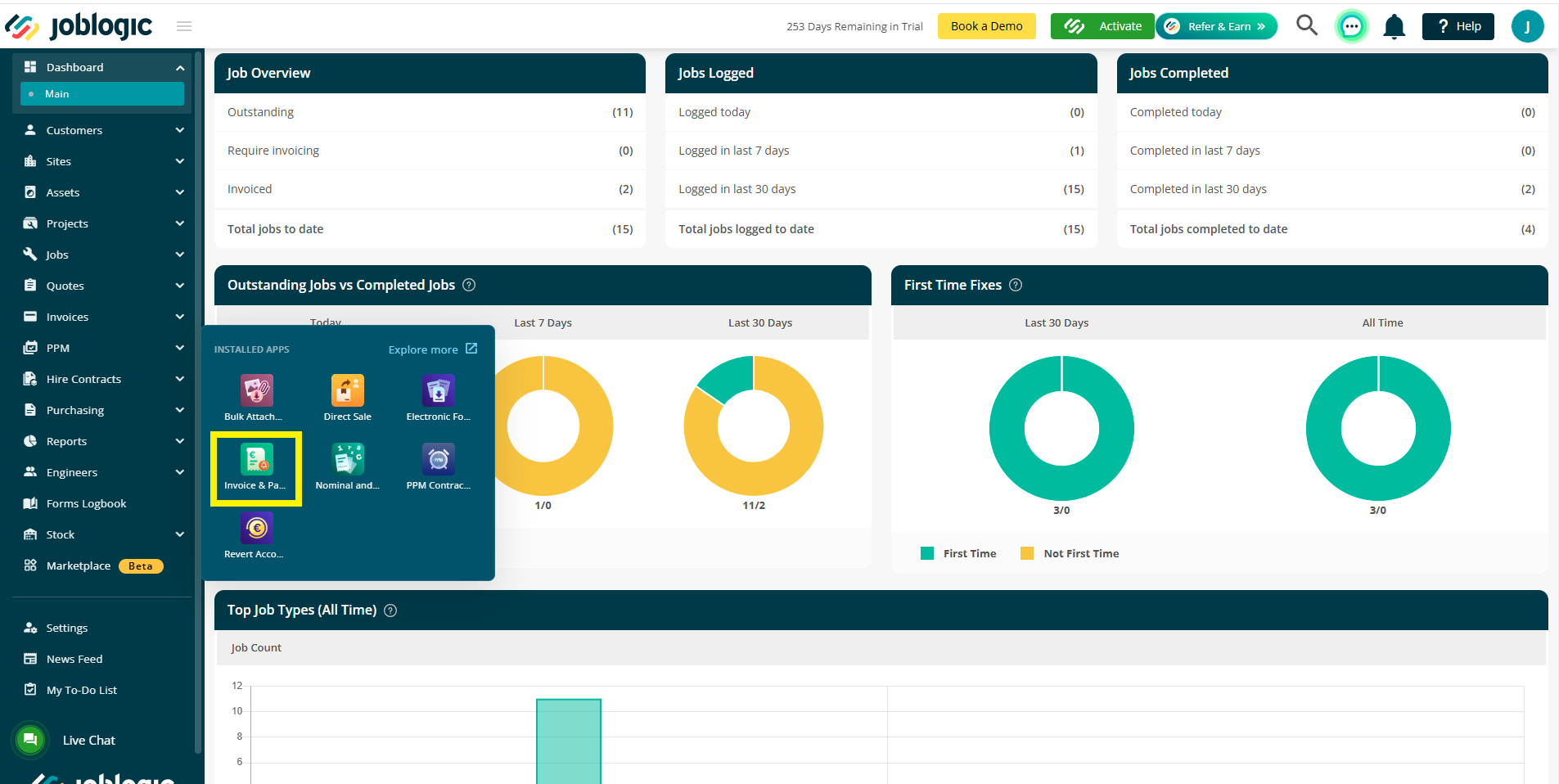Click the Logged in last 7 days row
Screen dimensions: 1559x784
click(881, 151)
